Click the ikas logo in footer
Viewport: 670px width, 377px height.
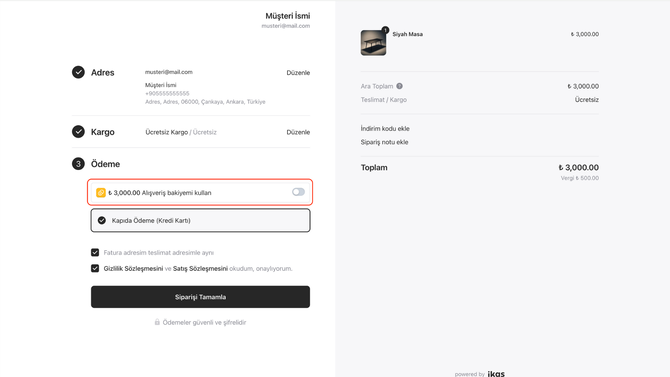(x=496, y=374)
